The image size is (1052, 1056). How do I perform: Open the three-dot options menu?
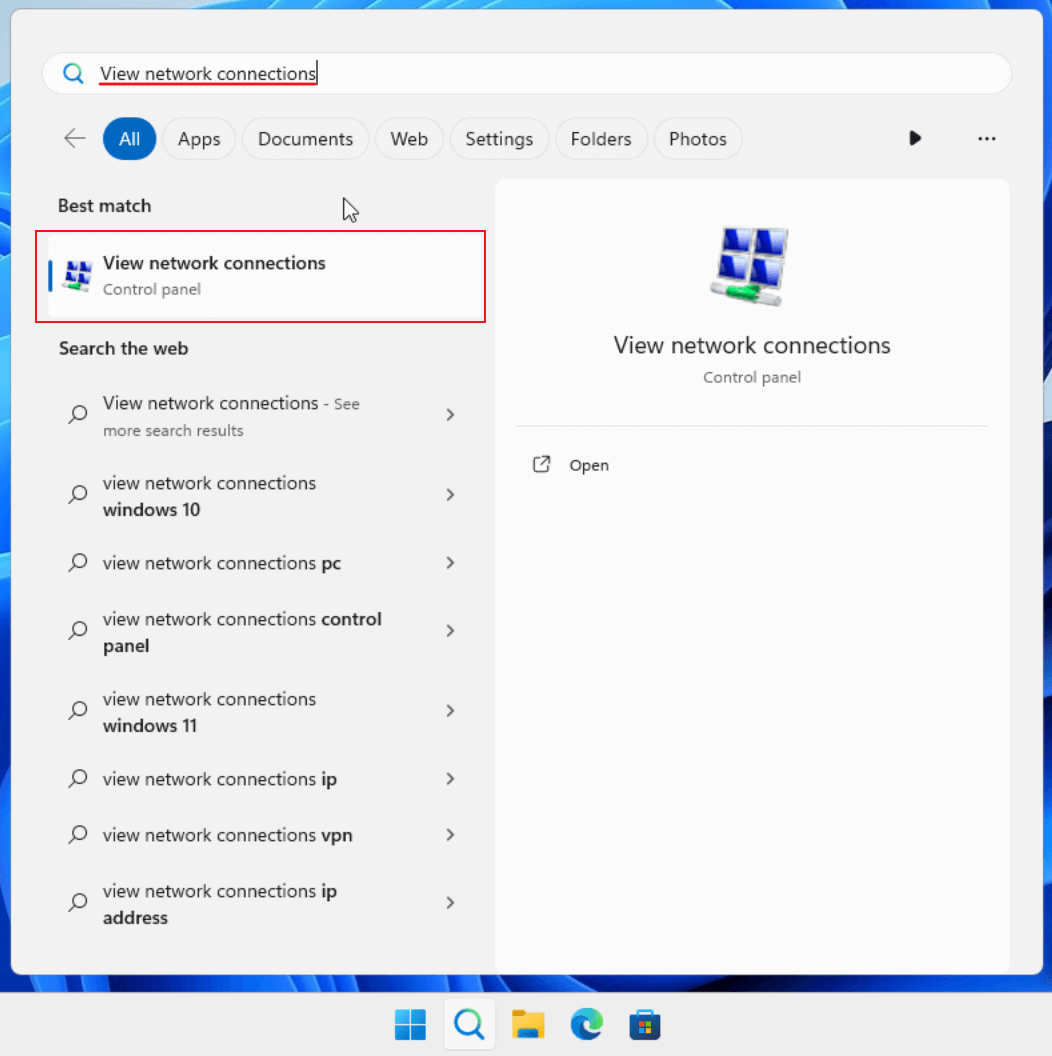[x=987, y=139]
